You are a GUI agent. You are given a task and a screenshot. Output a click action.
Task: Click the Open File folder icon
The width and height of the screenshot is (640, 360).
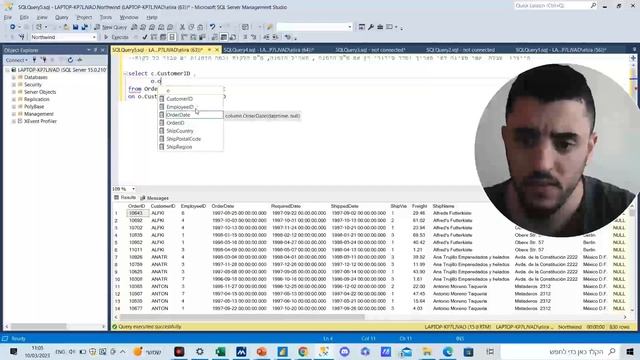(66, 27)
